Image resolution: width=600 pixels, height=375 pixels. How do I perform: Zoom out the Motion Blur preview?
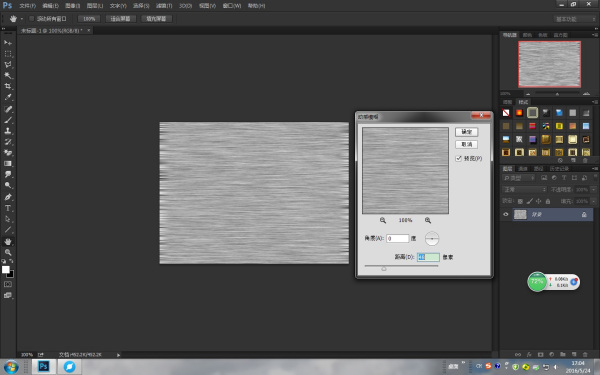point(383,220)
